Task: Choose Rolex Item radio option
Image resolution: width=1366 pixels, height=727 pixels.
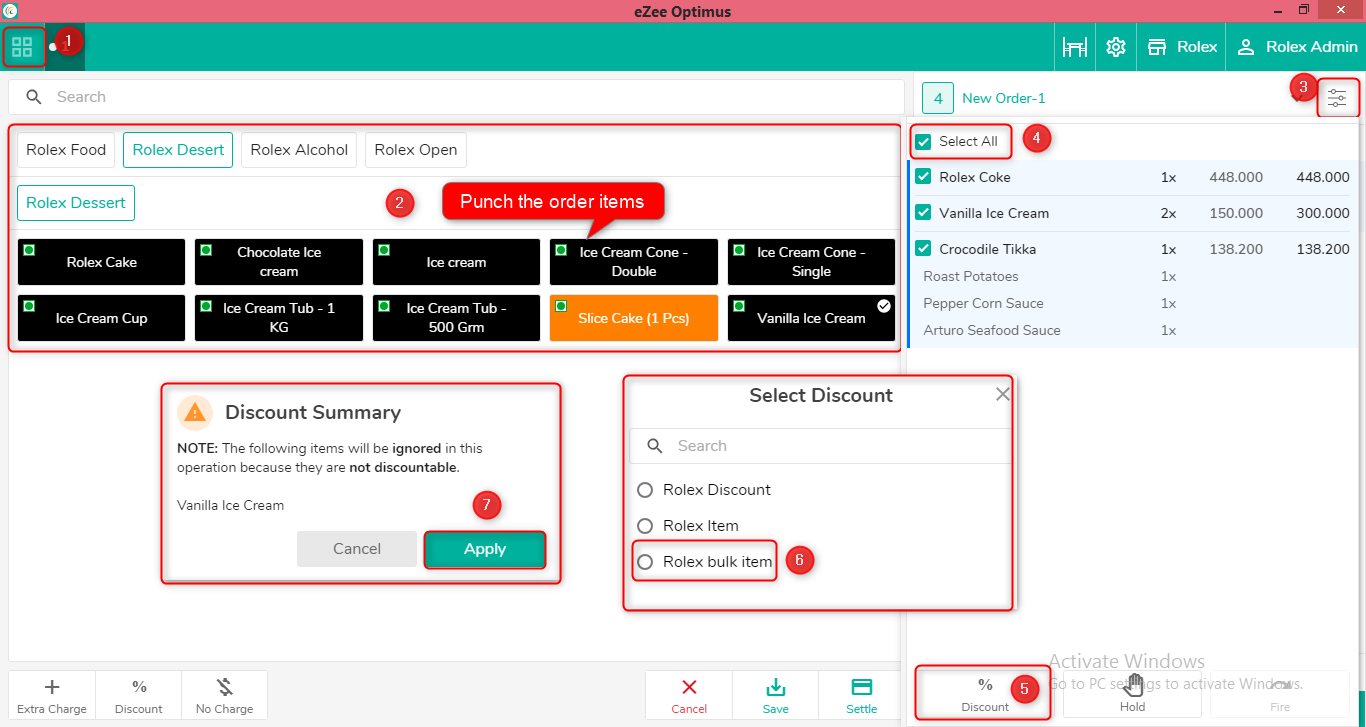Action: pos(645,526)
